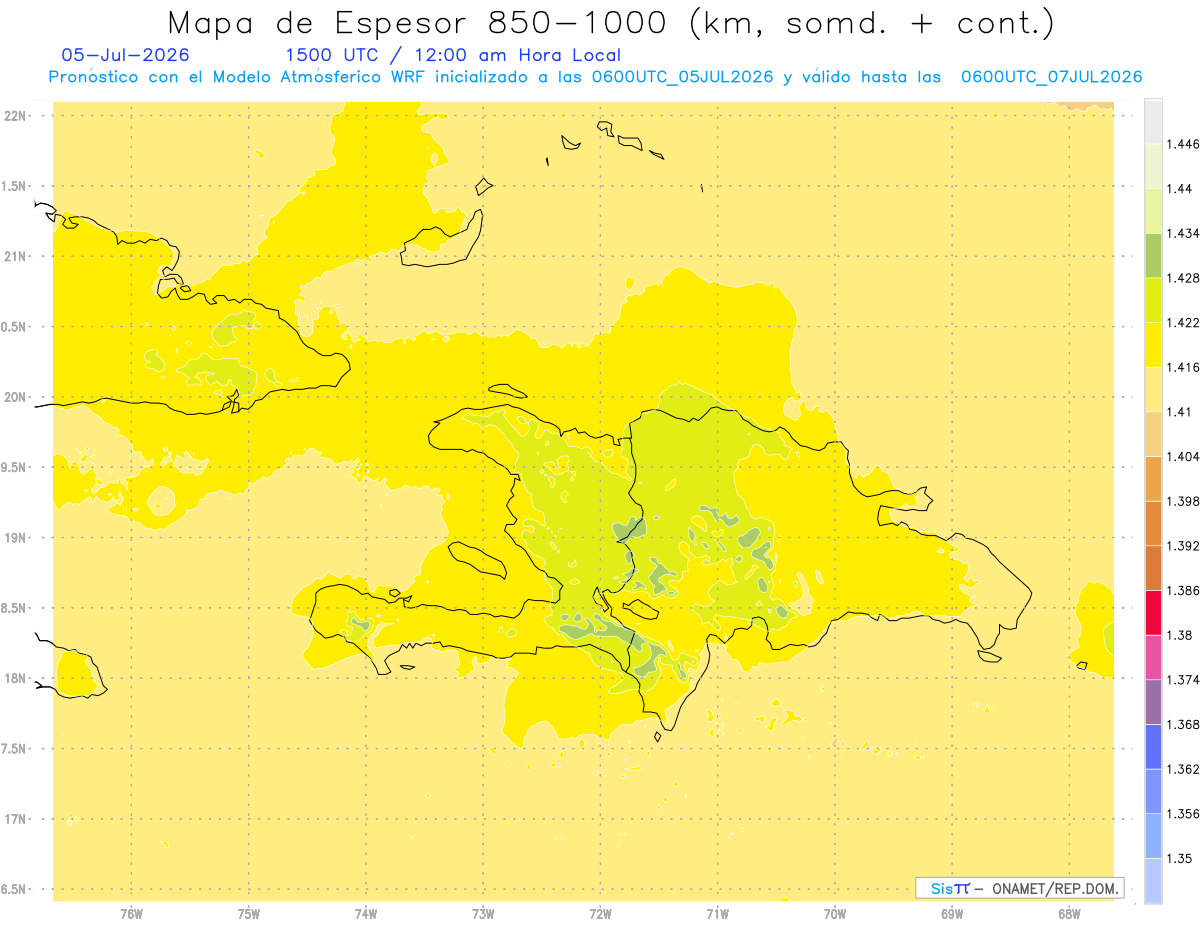The height and width of the screenshot is (927, 1200).
Task: Click the colorbar label '1.422'
Action: pos(1182,322)
